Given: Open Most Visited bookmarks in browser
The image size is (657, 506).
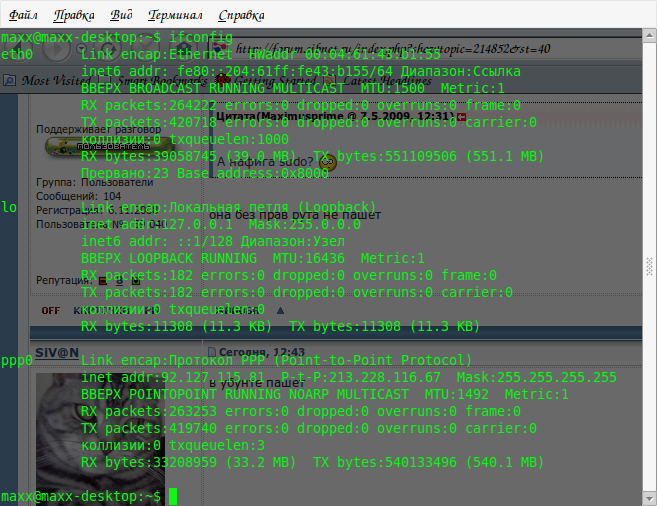Looking at the screenshot, I should (x=47, y=80).
